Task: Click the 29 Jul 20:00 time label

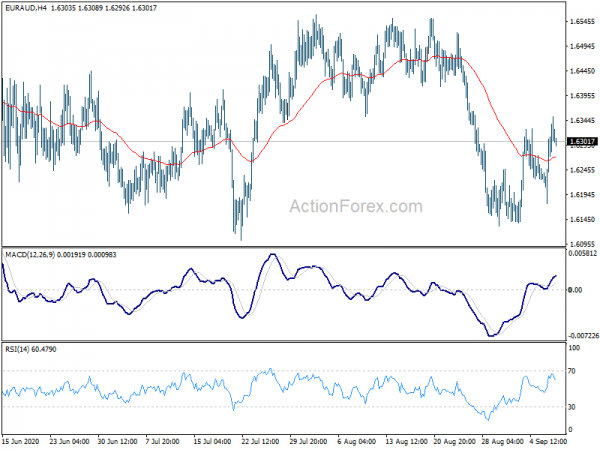Action: [308, 441]
